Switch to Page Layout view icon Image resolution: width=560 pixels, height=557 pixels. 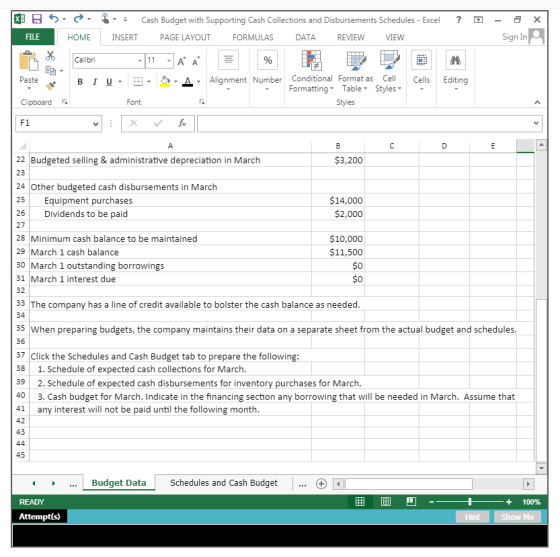click(x=386, y=502)
